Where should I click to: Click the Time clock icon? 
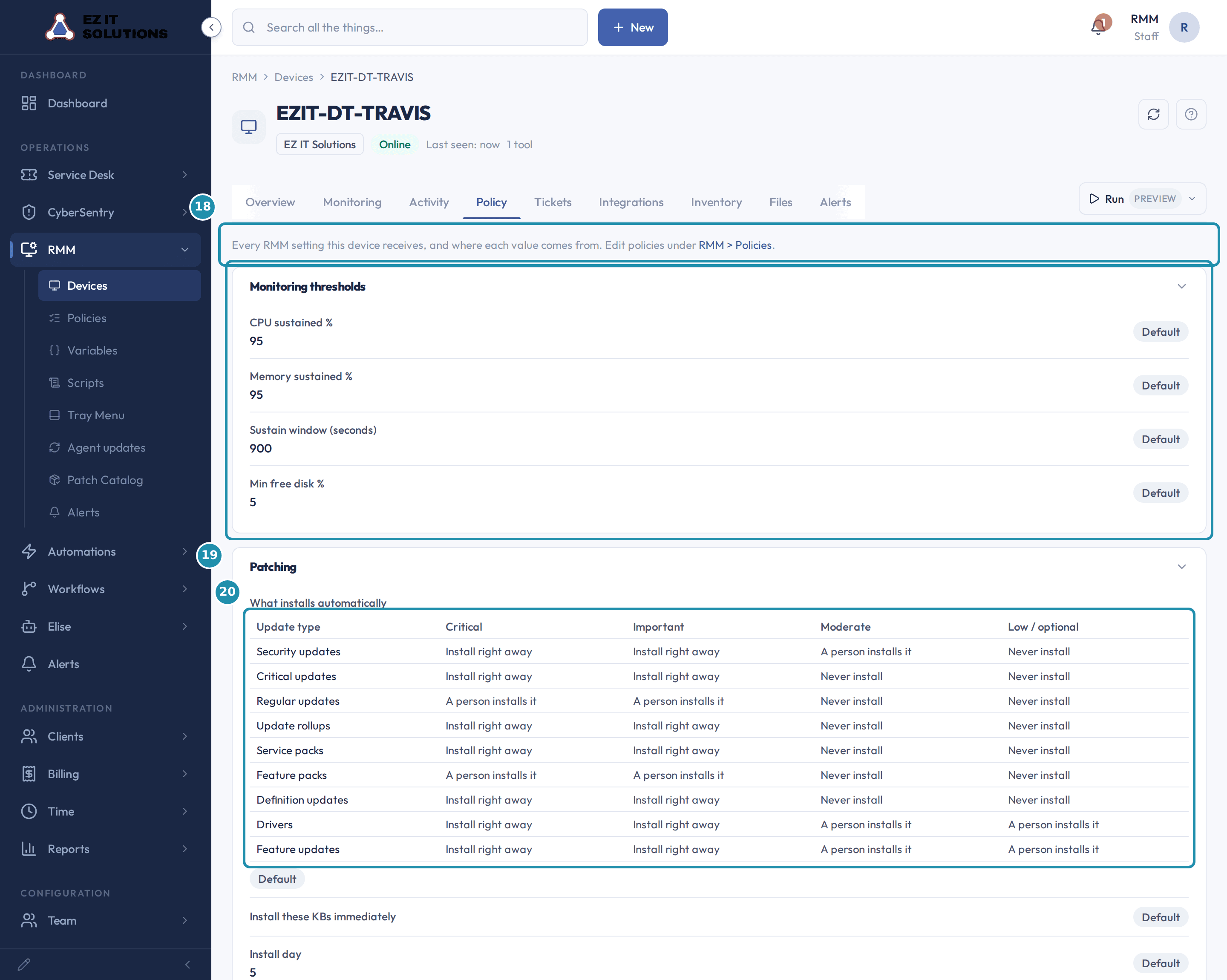click(x=29, y=812)
